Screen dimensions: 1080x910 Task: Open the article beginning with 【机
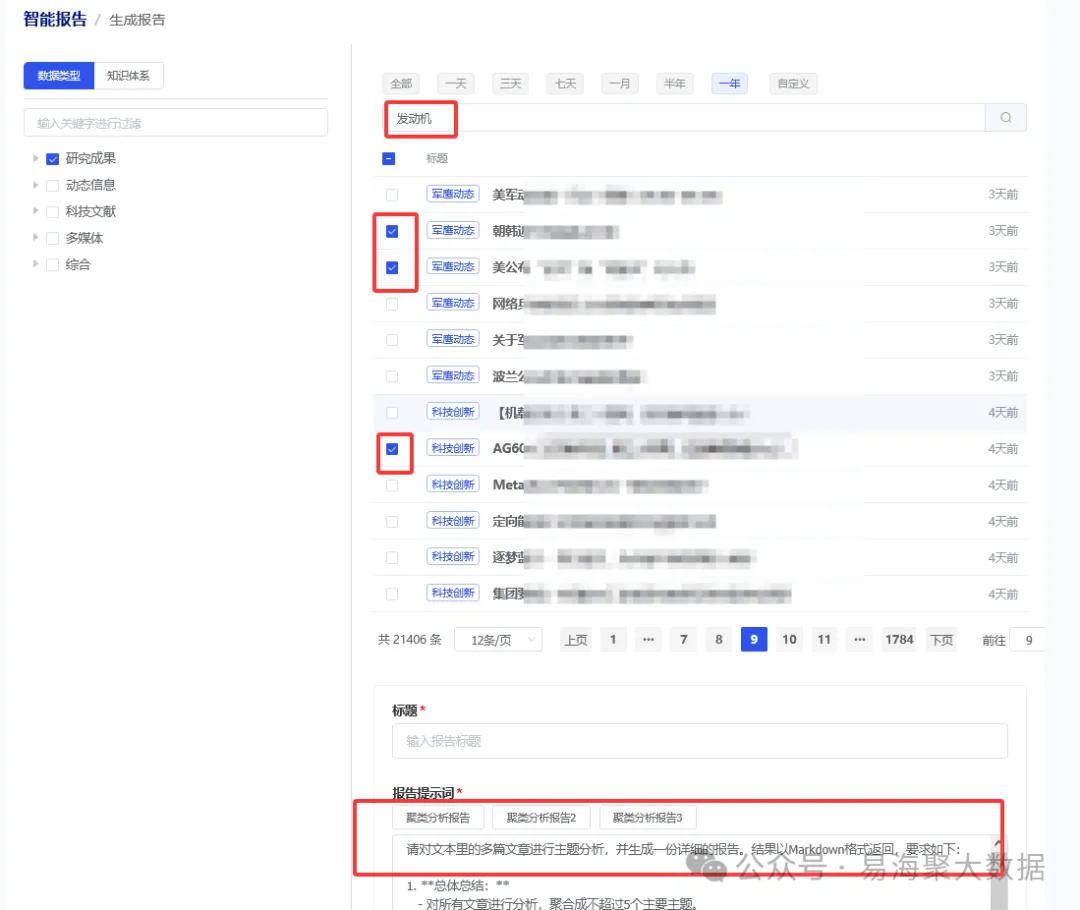pyautogui.click(x=623, y=413)
